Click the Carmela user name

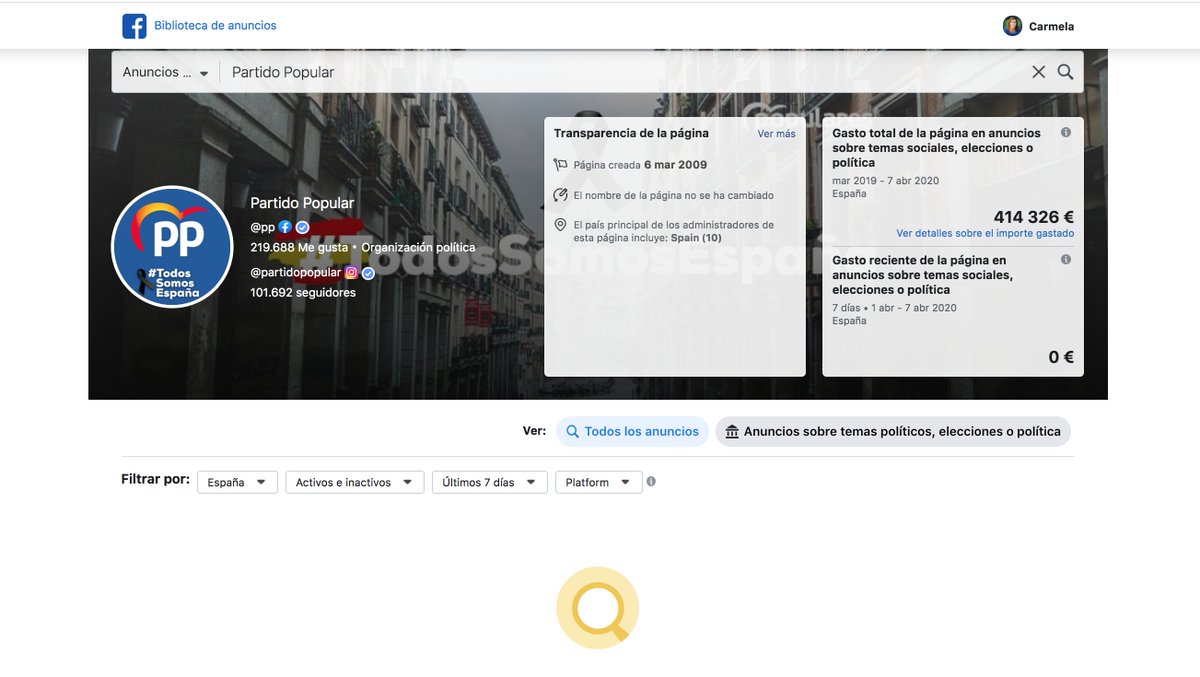1052,27
